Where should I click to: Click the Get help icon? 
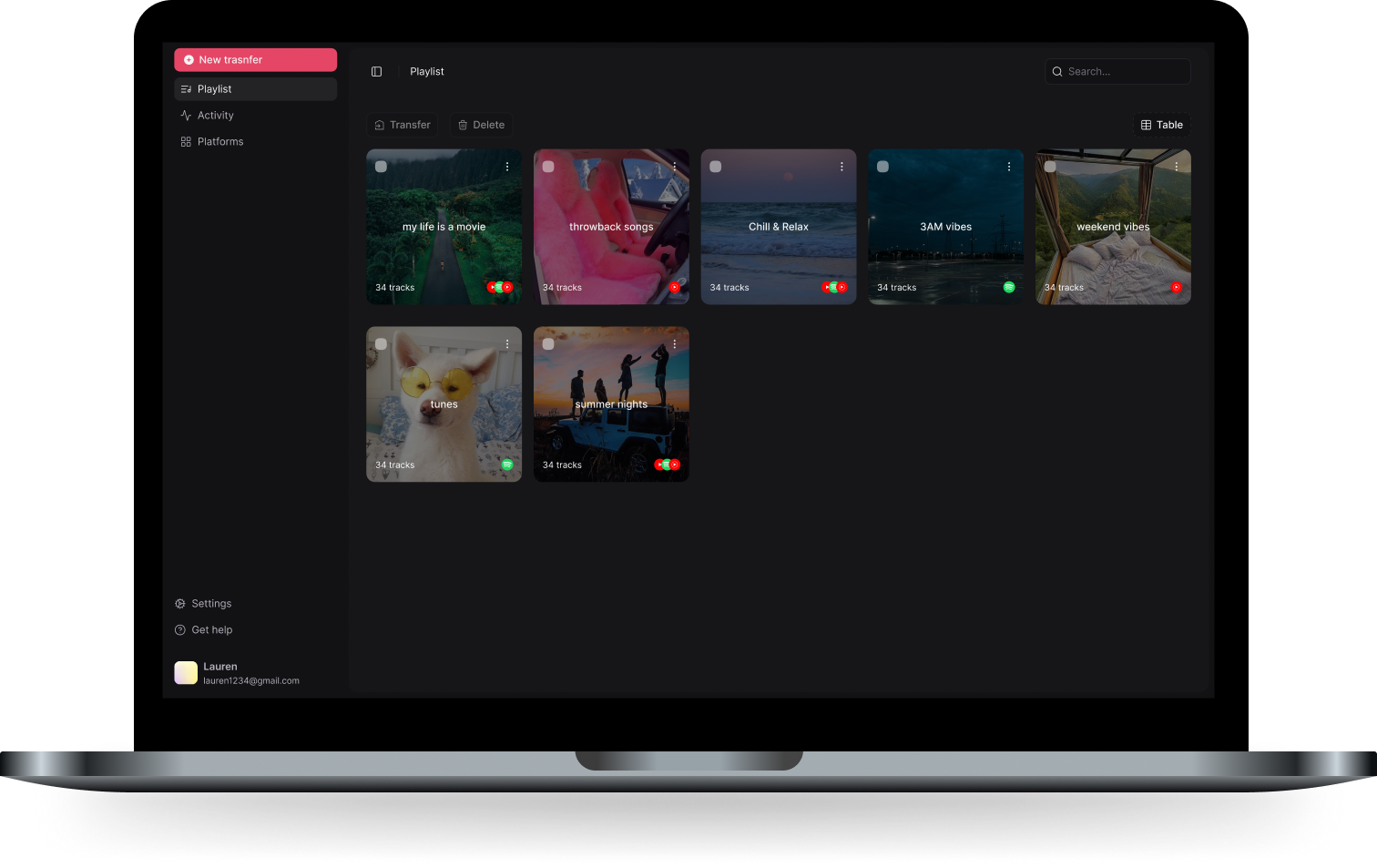tap(178, 629)
